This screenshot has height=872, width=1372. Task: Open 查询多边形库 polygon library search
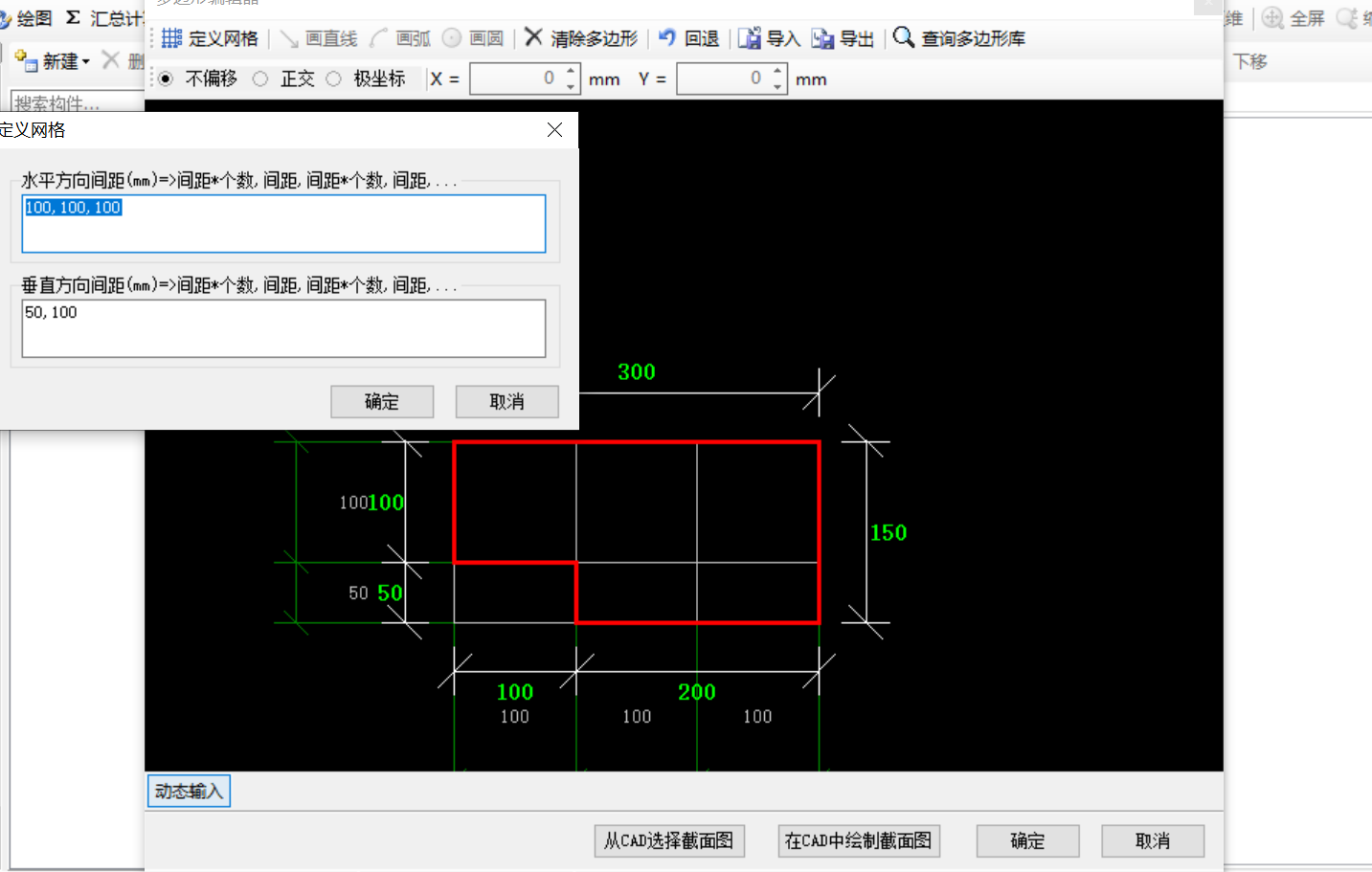[959, 38]
